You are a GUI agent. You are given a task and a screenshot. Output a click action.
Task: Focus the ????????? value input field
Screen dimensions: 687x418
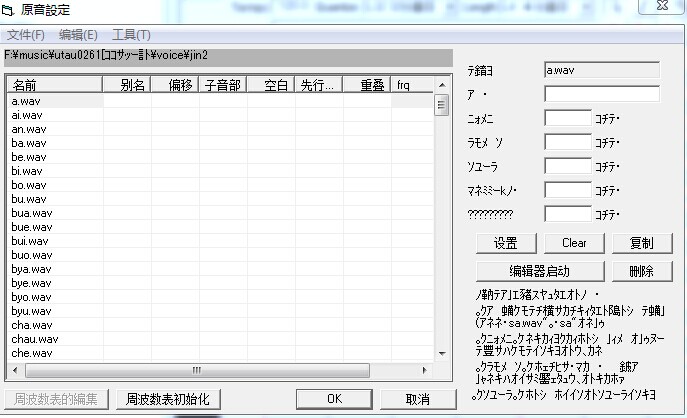pos(568,214)
